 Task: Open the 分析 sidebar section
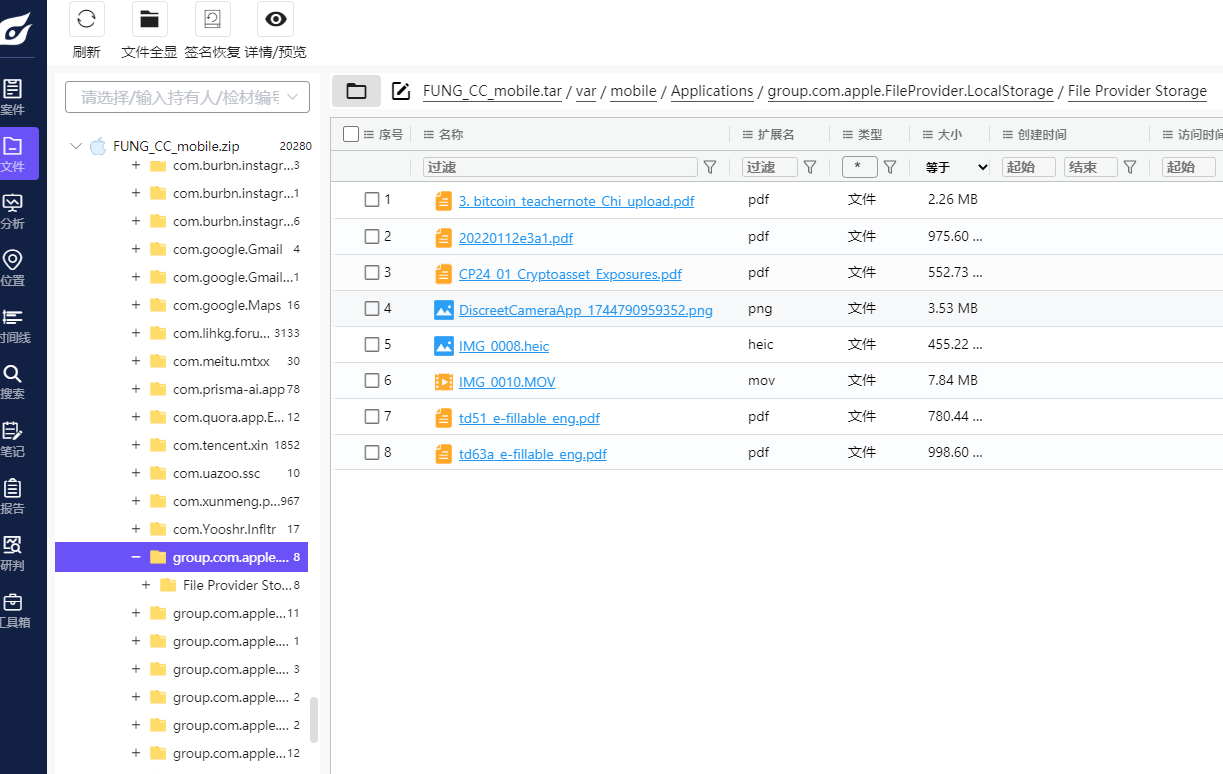tap(13, 210)
